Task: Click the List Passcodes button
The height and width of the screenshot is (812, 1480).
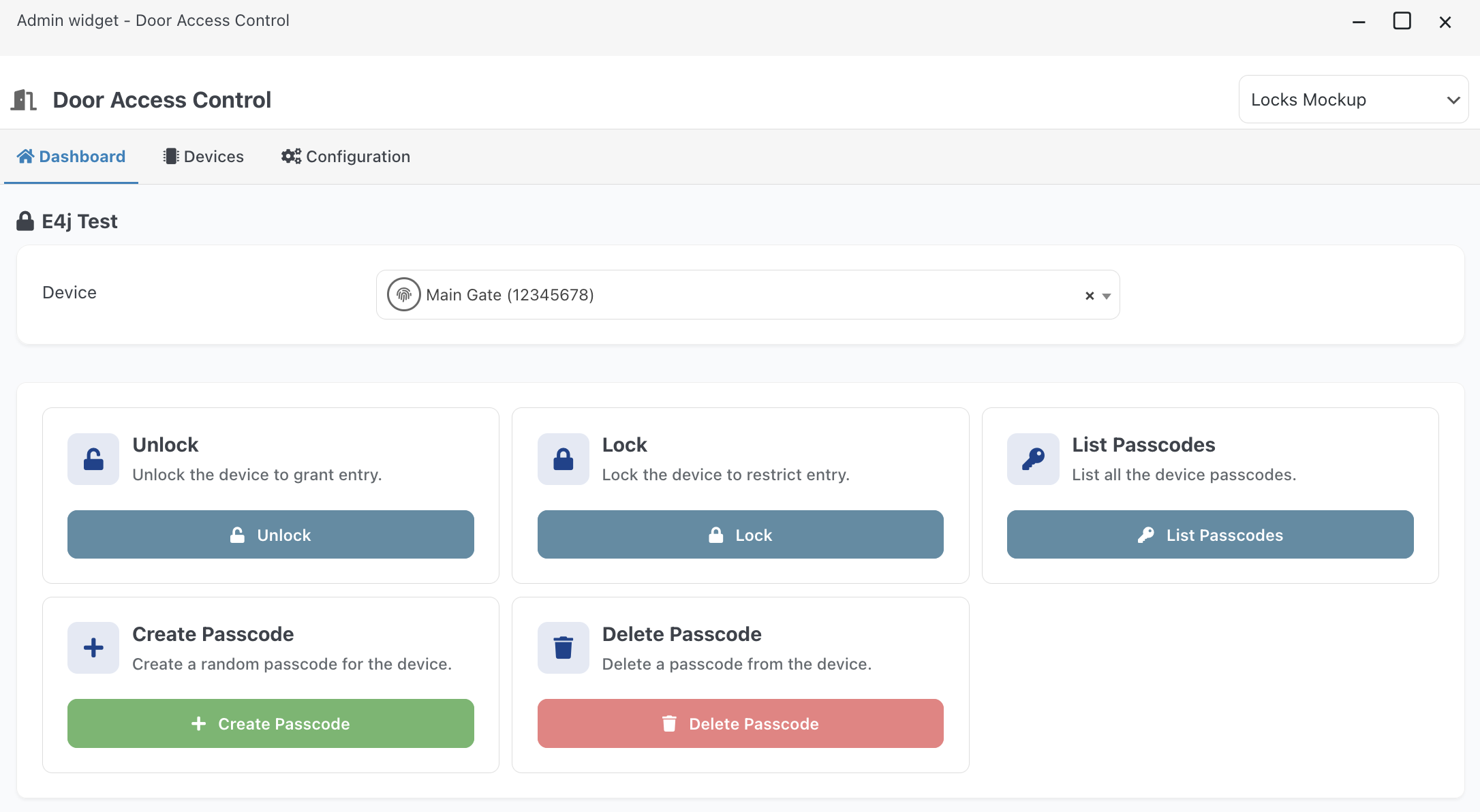Action: pyautogui.click(x=1209, y=535)
